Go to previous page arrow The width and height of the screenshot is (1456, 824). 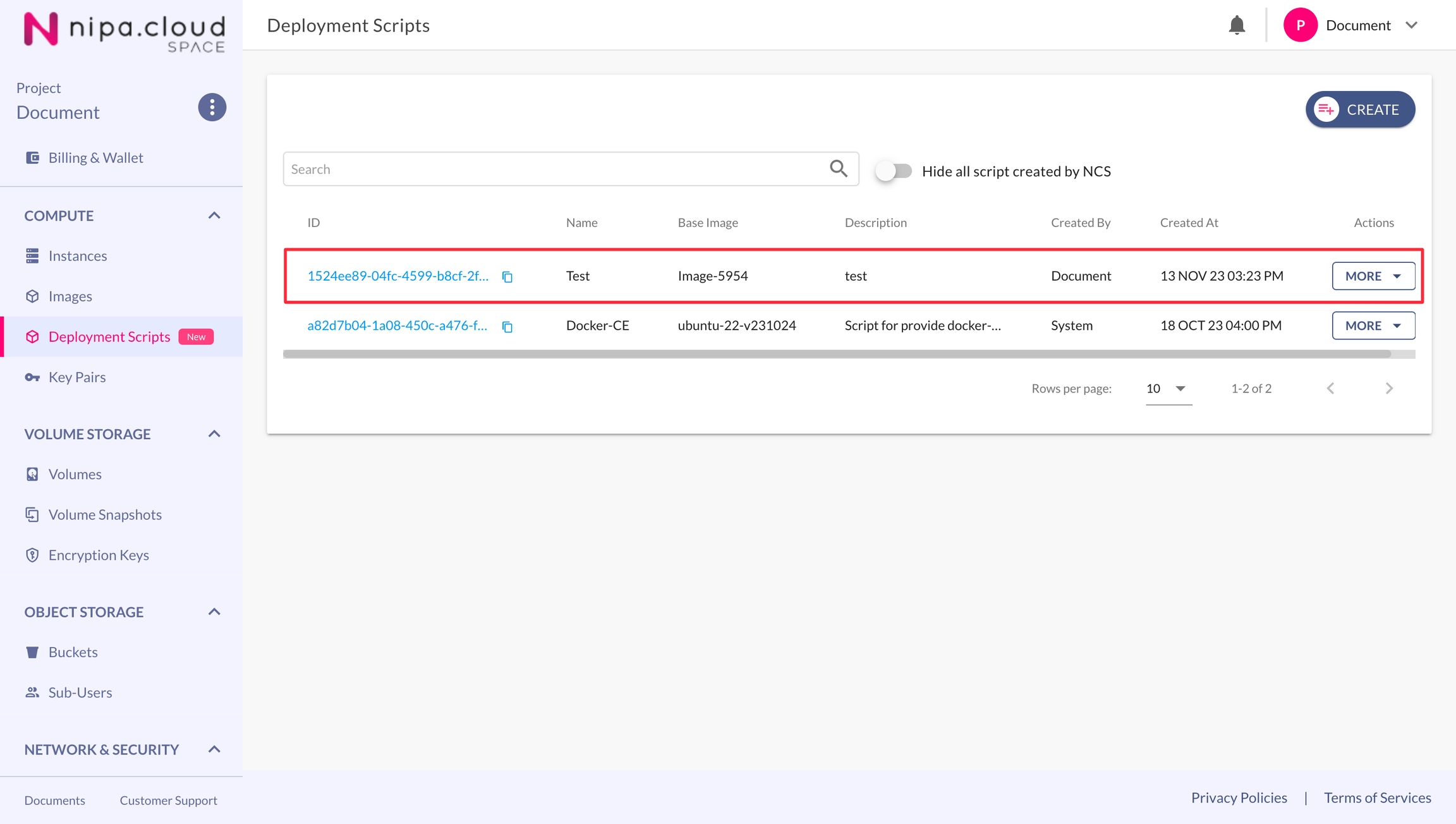click(1330, 389)
